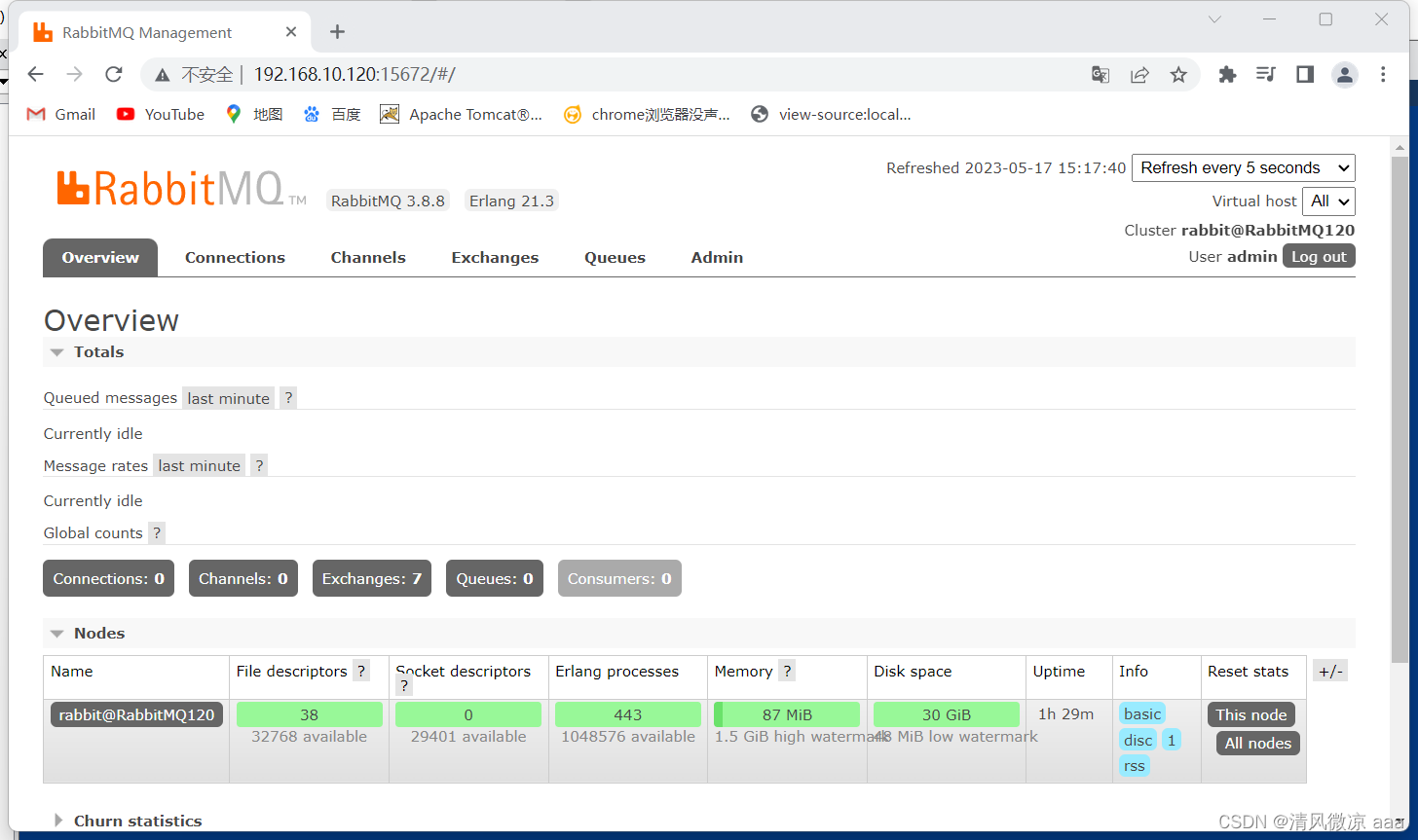1418x840 pixels.
Task: Click the share page icon
Action: coord(1139,75)
